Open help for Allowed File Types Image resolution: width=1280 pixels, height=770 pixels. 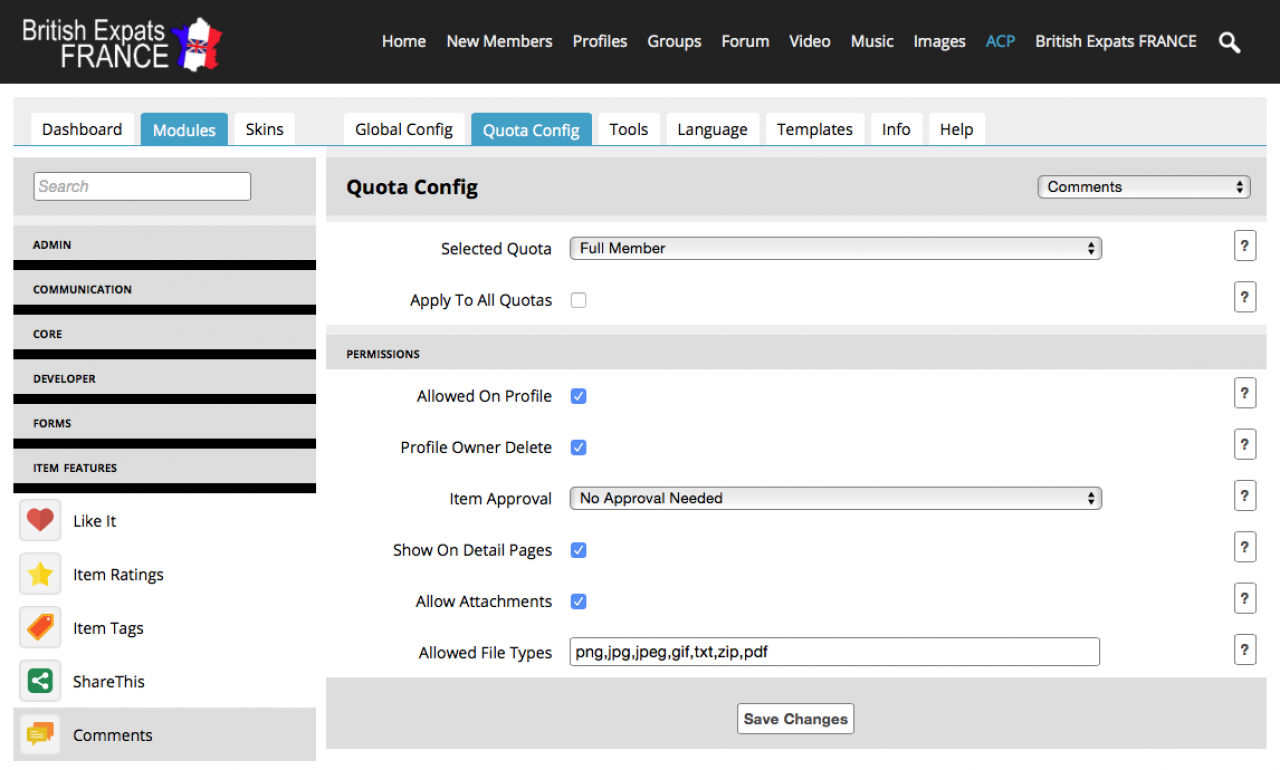1244,650
